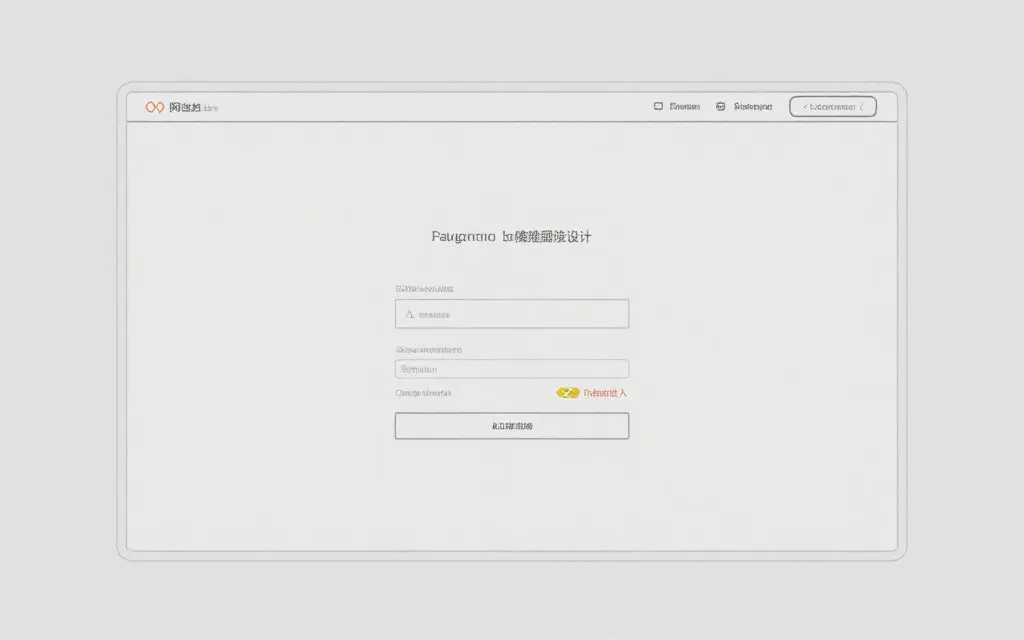Click the rounded outlined button in the top-right corner
Viewport: 1024px width, 640px height.
tap(831, 106)
